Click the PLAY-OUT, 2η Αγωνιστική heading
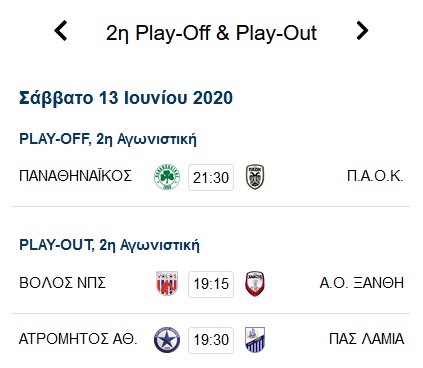 [x=109, y=245]
